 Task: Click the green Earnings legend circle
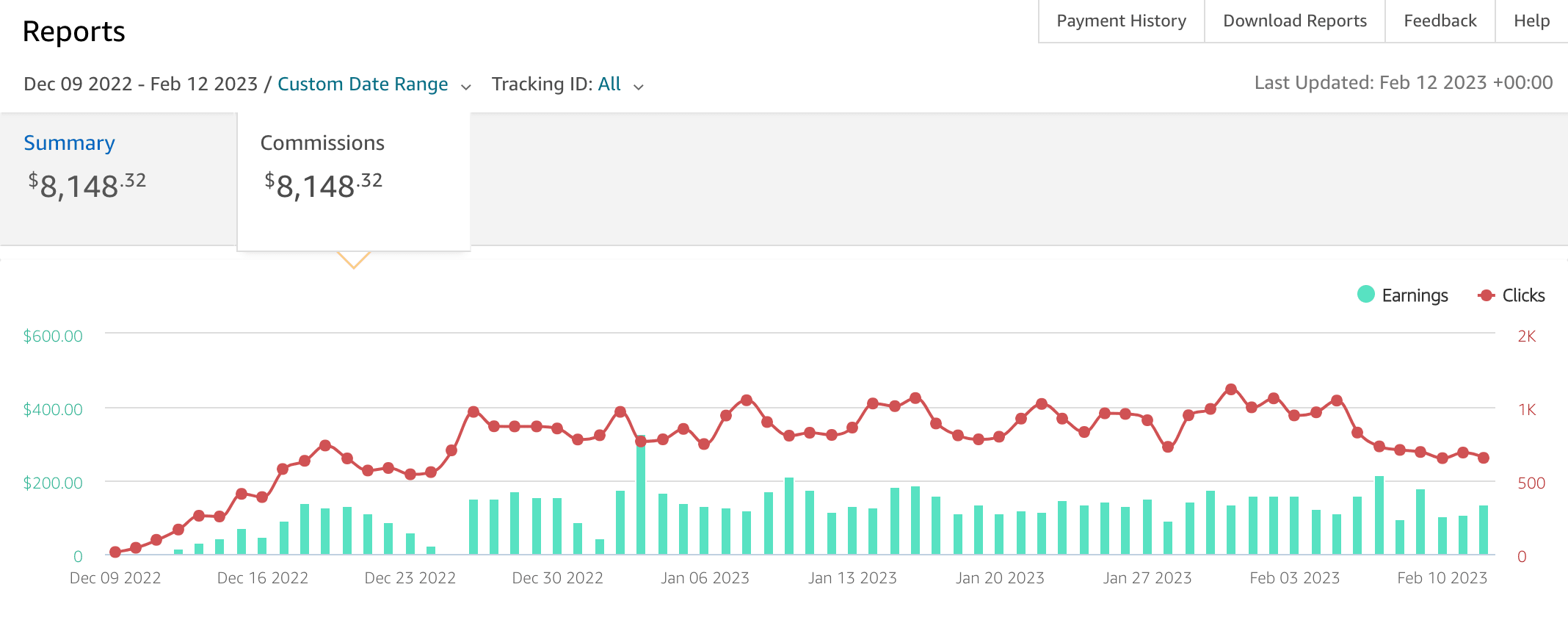tap(1365, 295)
